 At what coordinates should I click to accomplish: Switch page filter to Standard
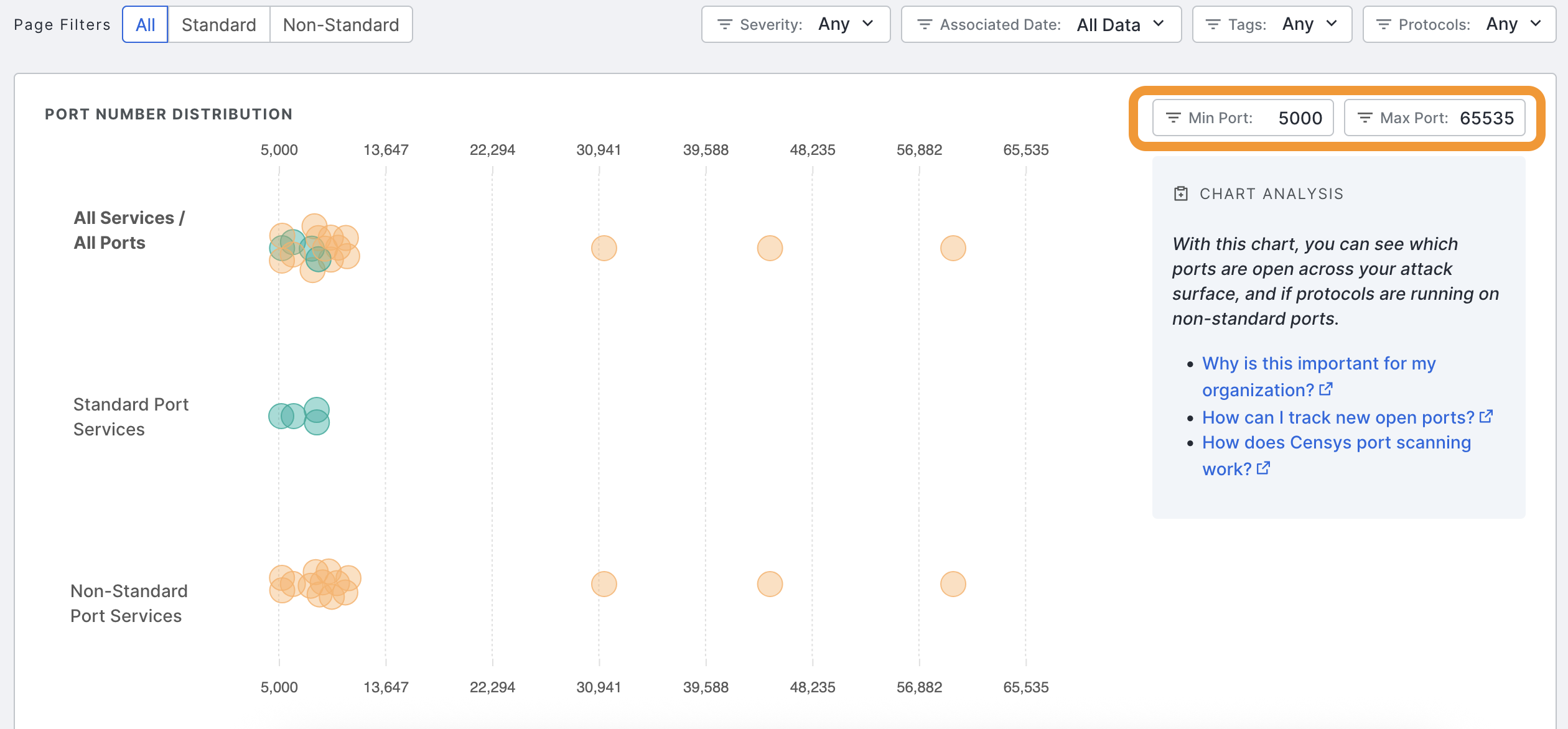click(x=218, y=24)
